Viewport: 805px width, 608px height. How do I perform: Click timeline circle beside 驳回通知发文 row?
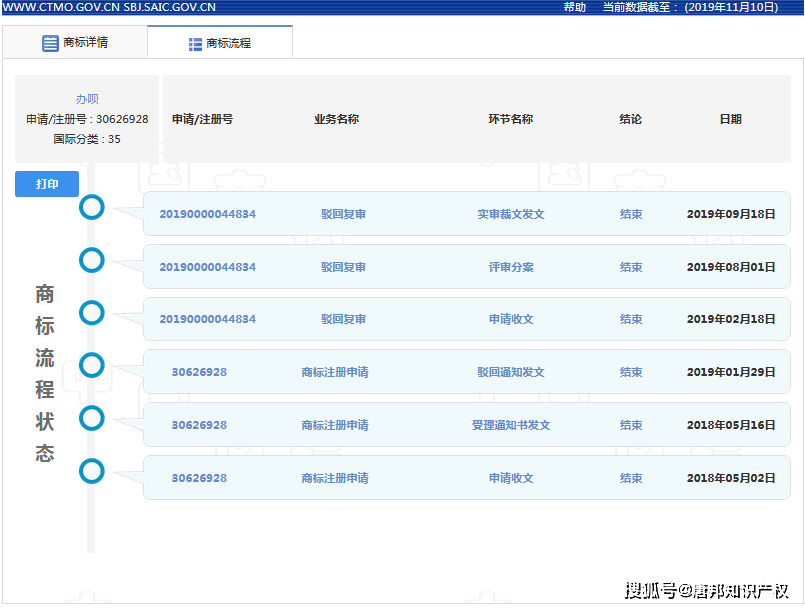92,365
